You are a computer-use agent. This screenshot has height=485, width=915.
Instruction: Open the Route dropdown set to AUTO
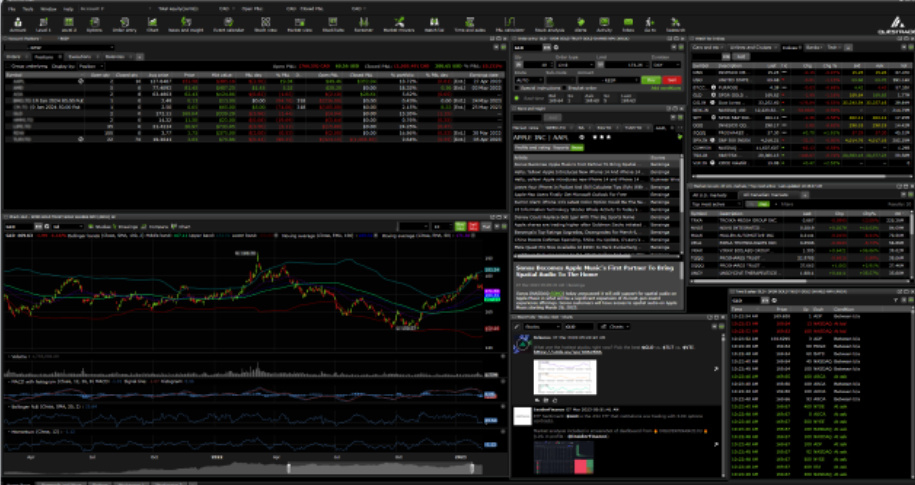[x=529, y=80]
